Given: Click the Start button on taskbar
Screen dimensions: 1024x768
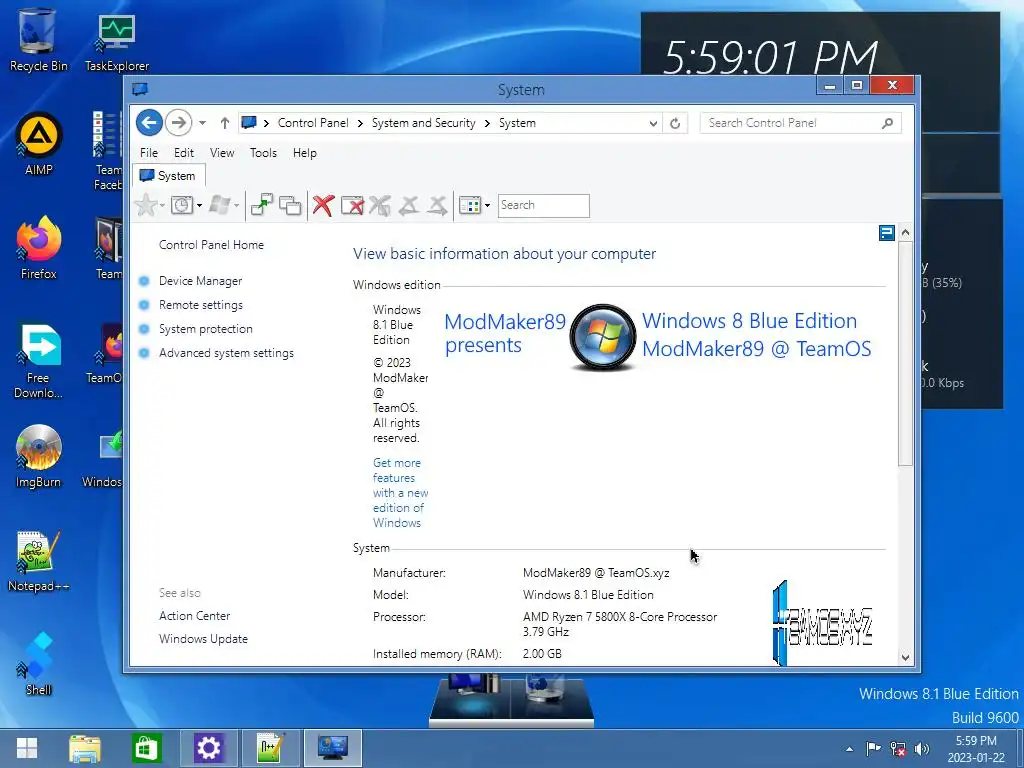Looking at the screenshot, I should 27,748.
